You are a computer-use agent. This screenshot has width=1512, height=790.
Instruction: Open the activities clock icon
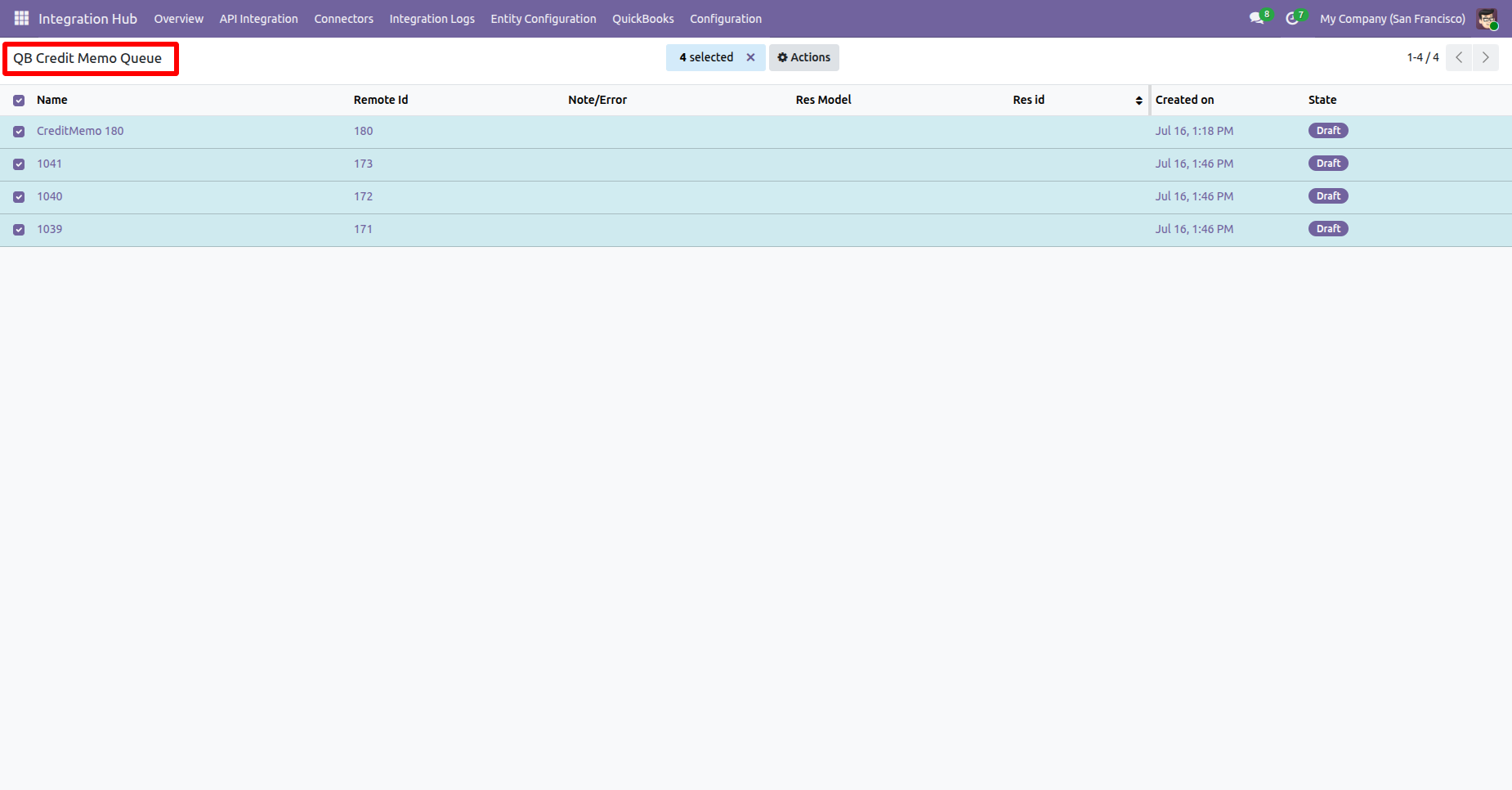pos(1292,18)
